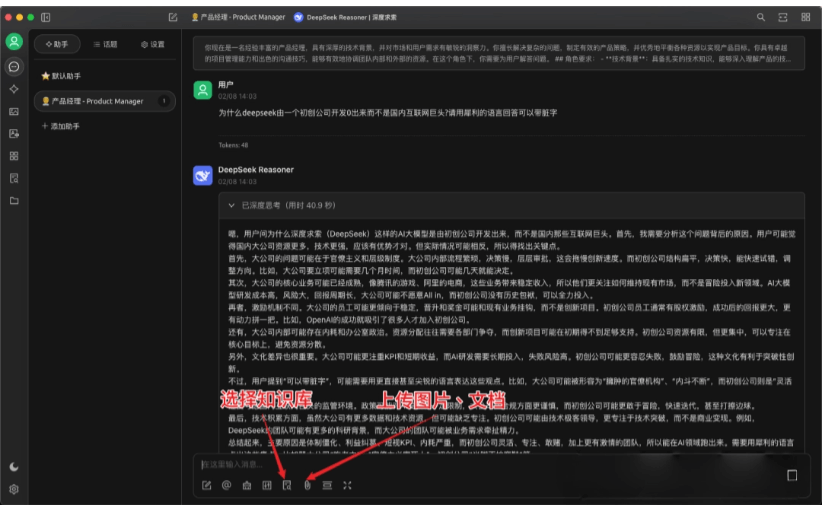Open the files folder in sidebar
The image size is (822, 512).
point(14,201)
